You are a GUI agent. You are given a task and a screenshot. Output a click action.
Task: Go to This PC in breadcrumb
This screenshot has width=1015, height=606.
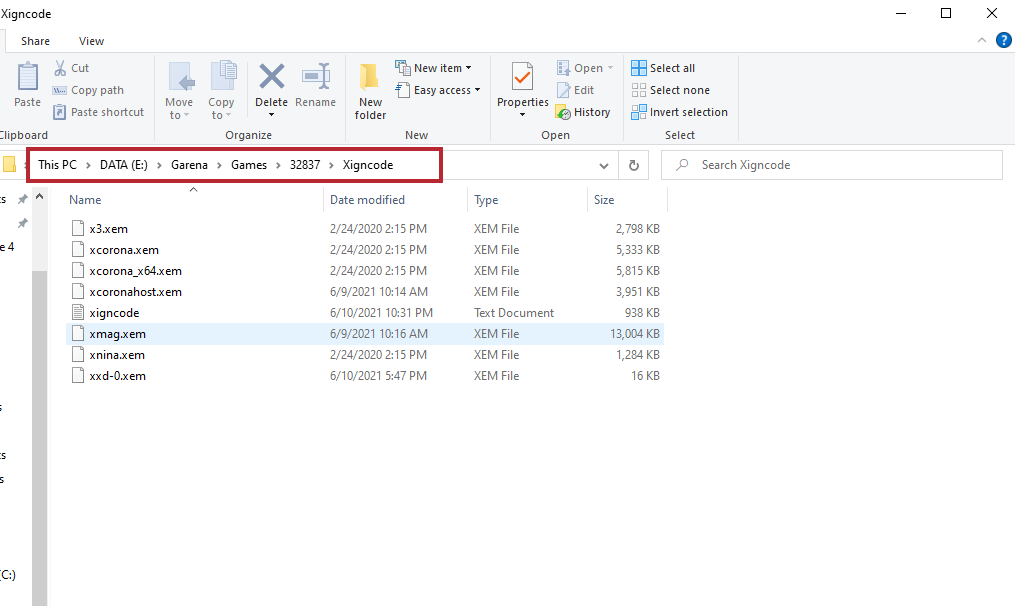57,165
